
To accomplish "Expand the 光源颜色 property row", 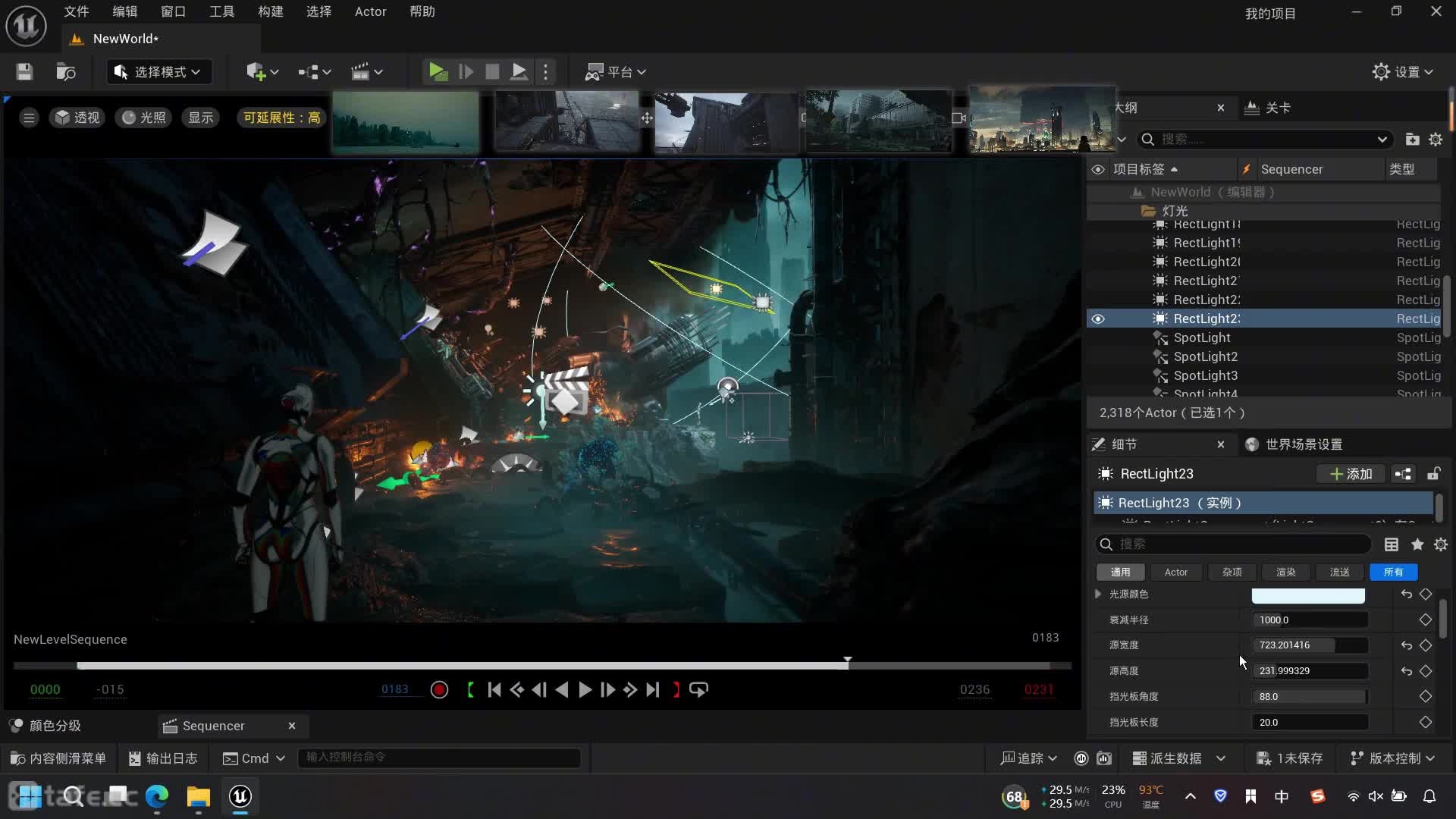I will point(1098,595).
